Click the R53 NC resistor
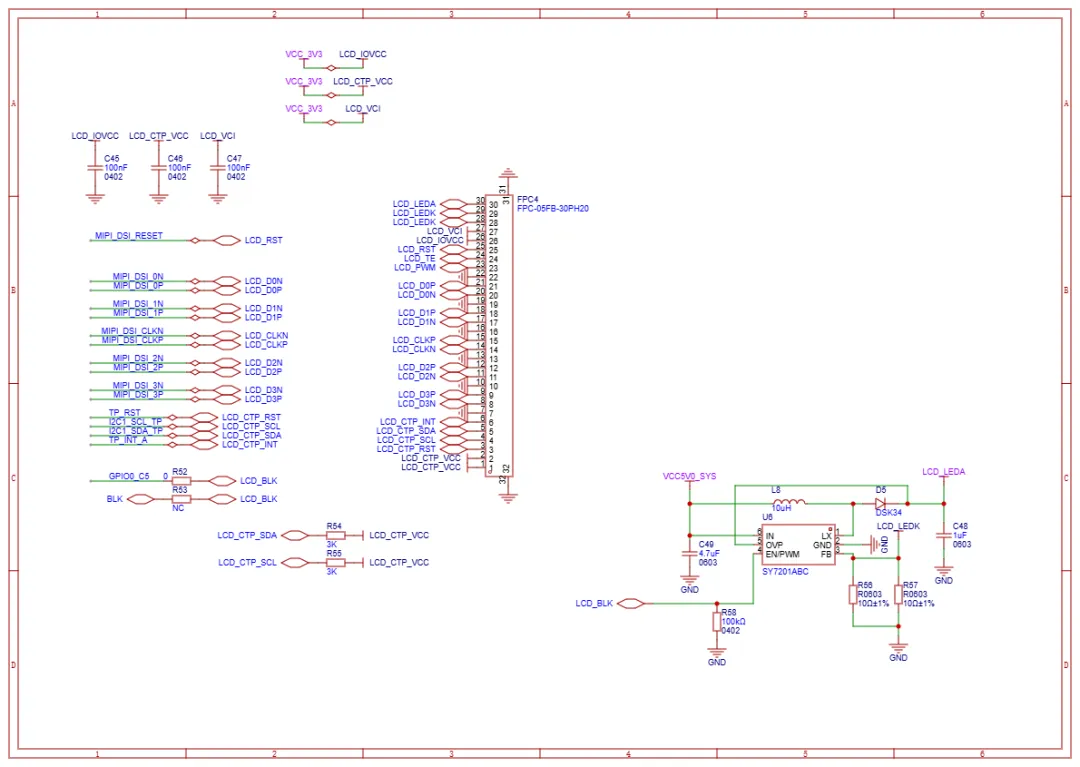Screen dimensions: 1080x767 tap(181, 499)
